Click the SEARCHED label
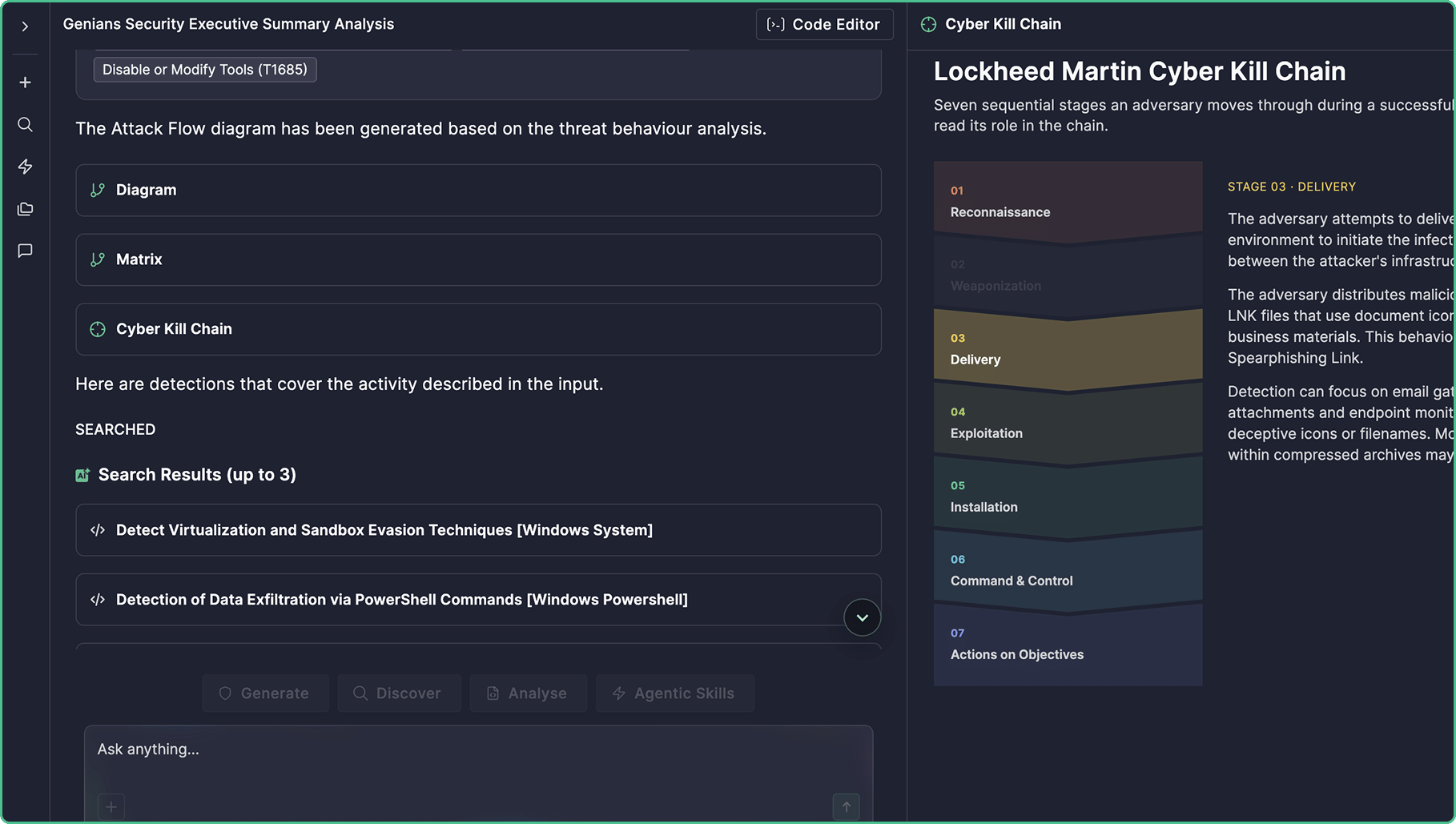Viewport: 1456px width, 824px height. tap(115, 429)
